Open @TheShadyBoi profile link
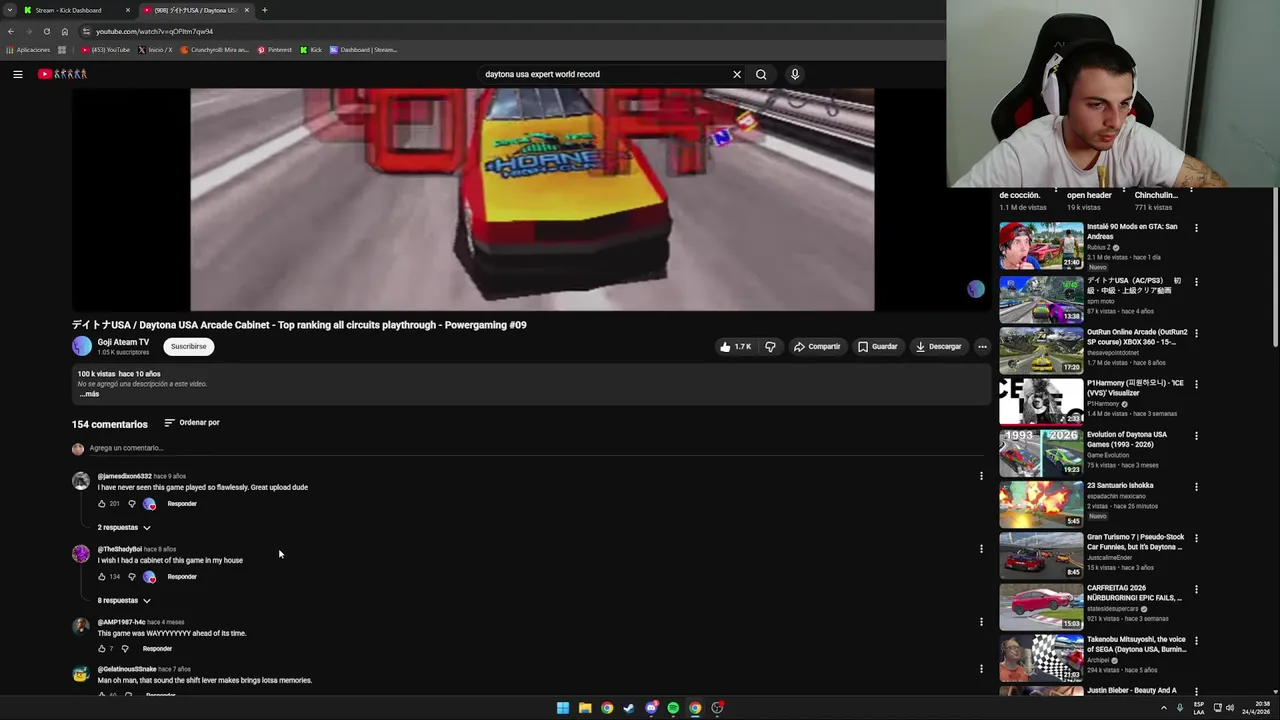This screenshot has width=1280, height=720. pos(120,549)
